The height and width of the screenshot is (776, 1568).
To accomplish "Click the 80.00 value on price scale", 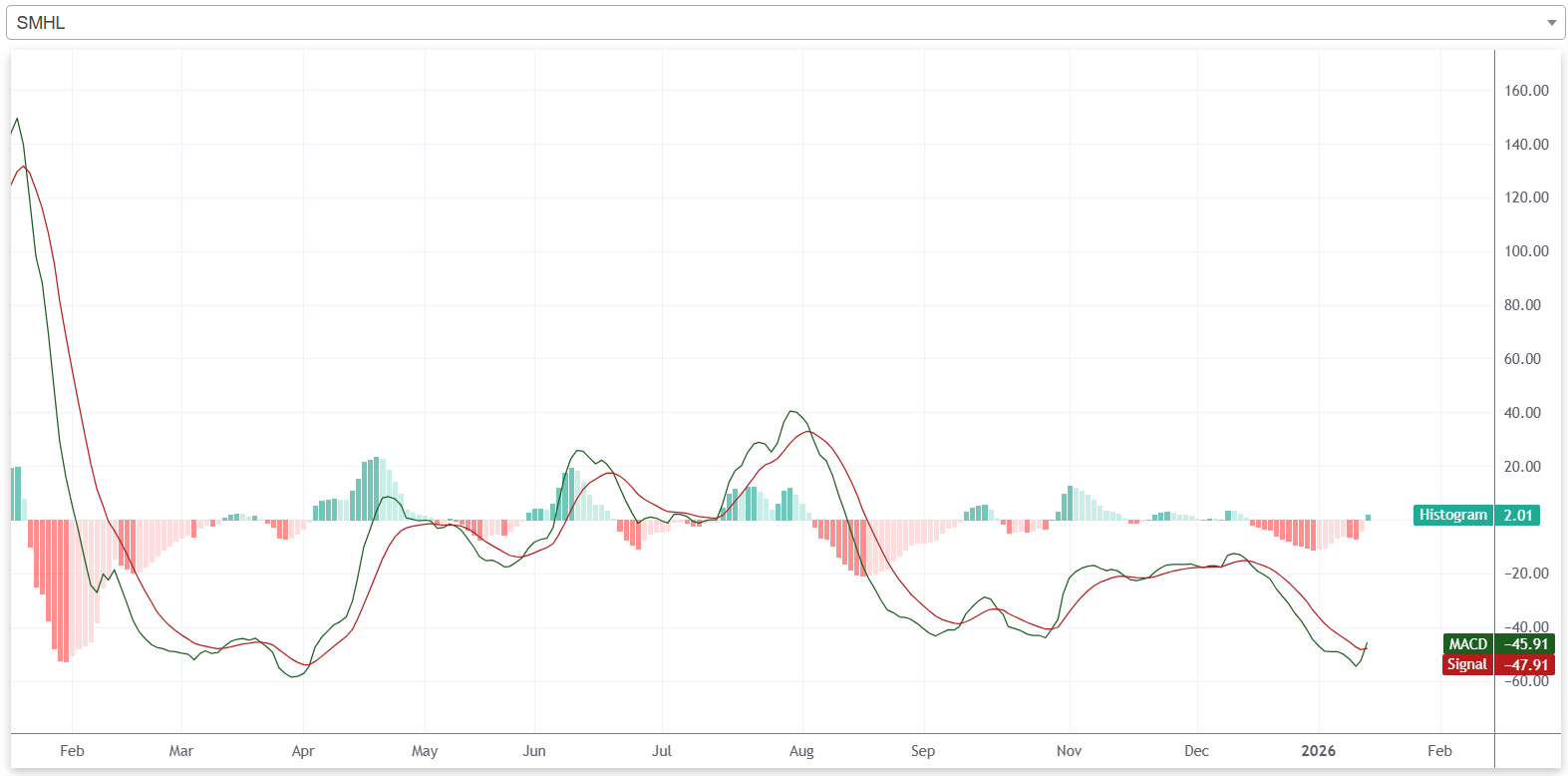I will click(1522, 305).
